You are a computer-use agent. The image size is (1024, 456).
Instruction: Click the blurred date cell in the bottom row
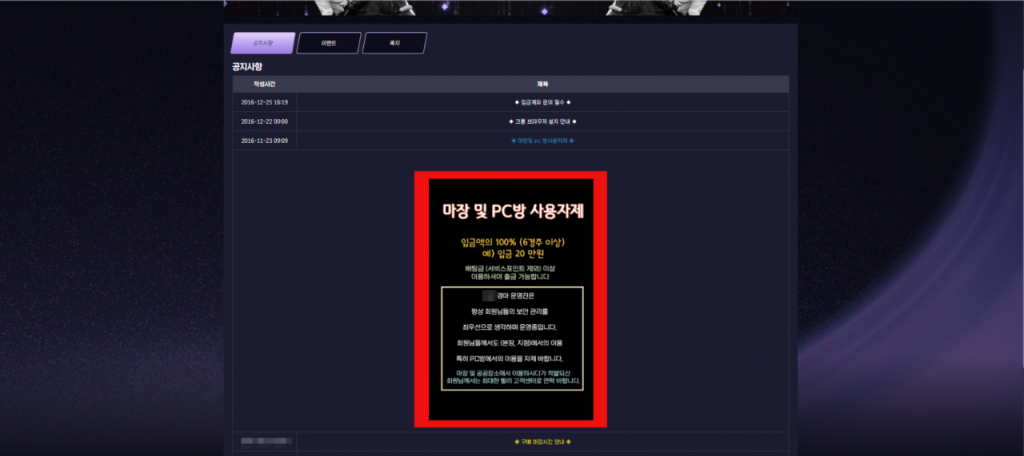[264, 441]
